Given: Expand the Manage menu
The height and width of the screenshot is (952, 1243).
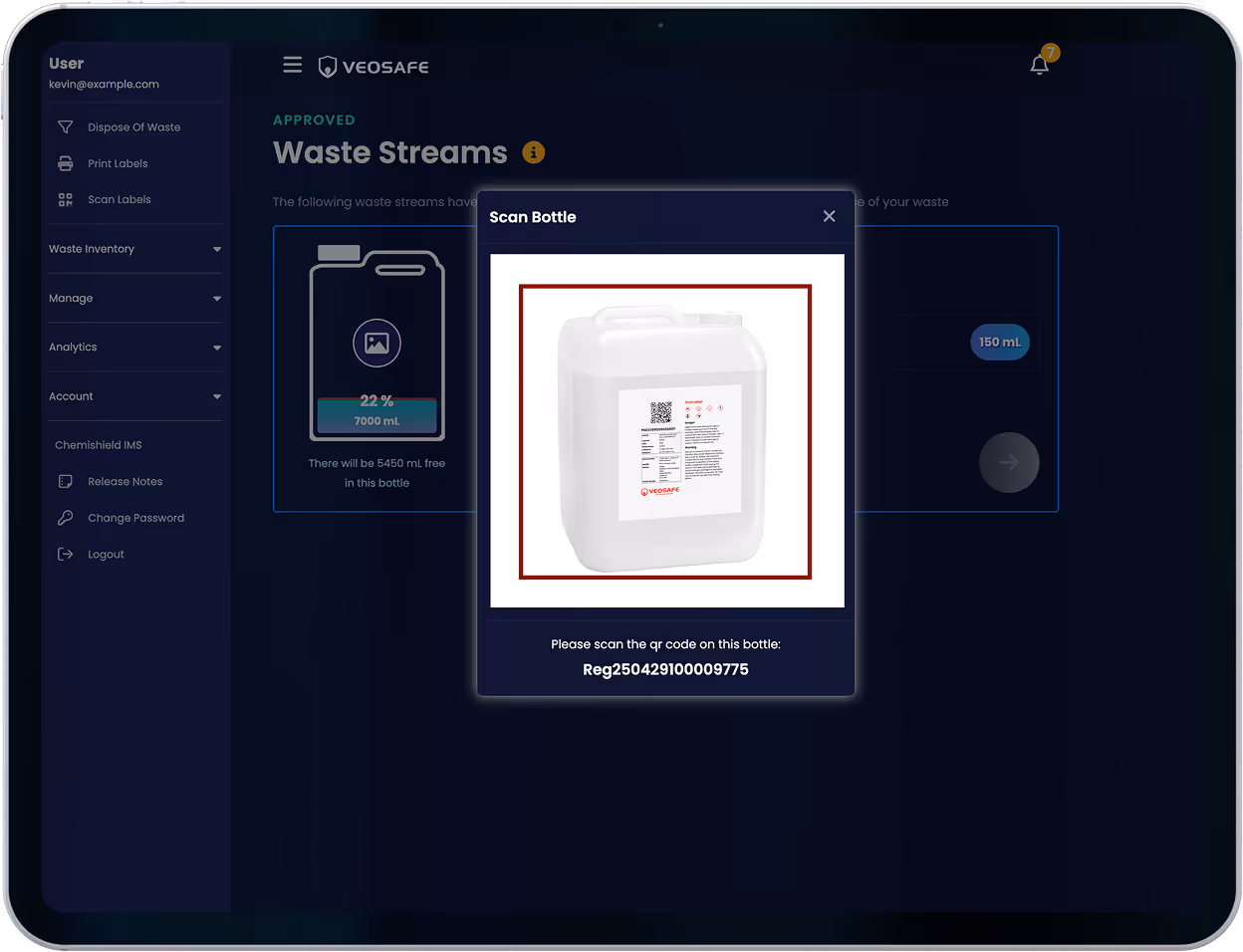Looking at the screenshot, I should 134,298.
